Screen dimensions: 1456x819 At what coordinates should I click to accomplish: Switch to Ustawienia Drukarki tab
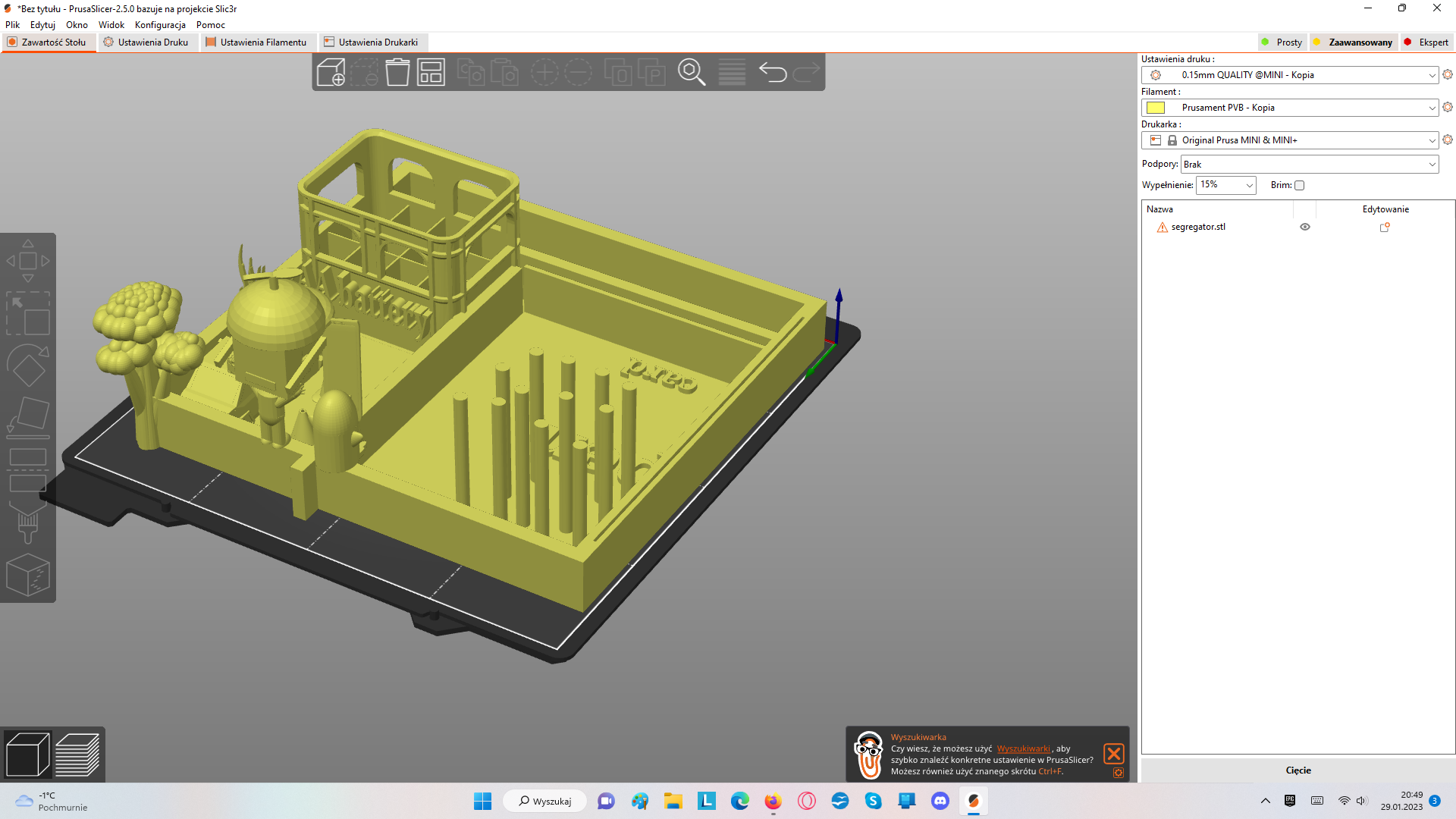[372, 42]
